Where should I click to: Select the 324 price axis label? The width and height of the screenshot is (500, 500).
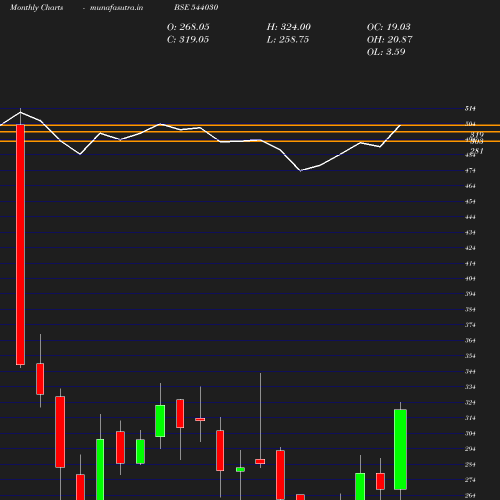pos(470,402)
